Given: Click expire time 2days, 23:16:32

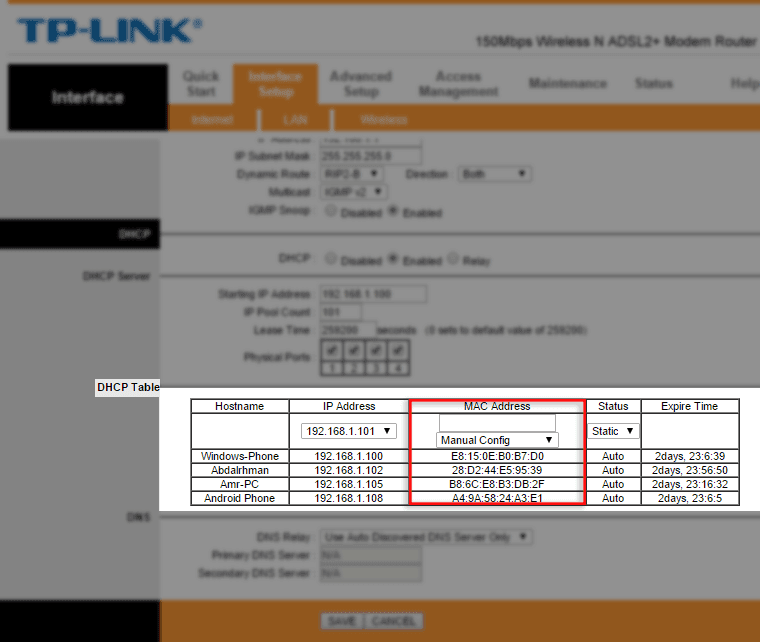Looking at the screenshot, I should tap(690, 484).
